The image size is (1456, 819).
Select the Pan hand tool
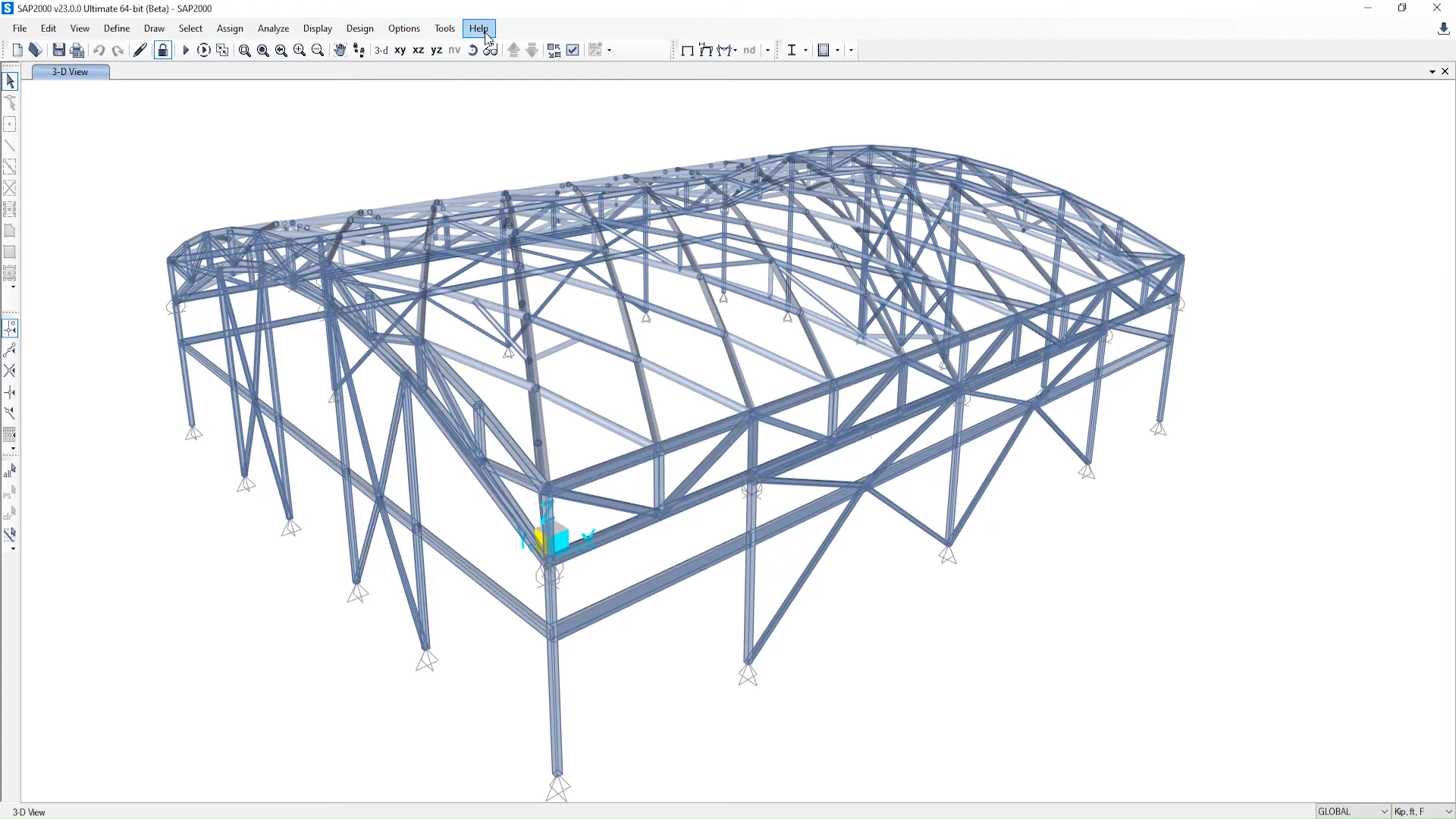[340, 50]
